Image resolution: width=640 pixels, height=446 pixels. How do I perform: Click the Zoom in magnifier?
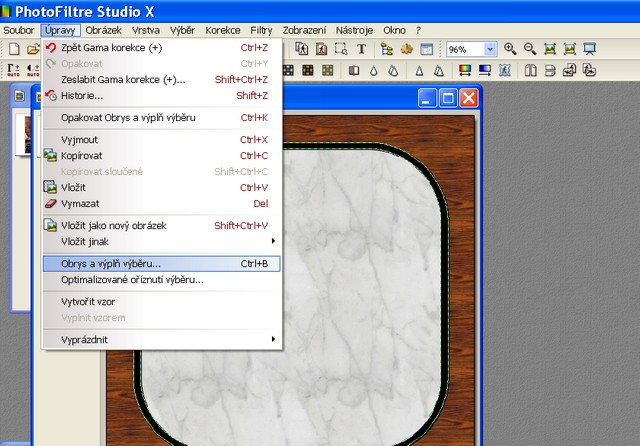click(510, 49)
